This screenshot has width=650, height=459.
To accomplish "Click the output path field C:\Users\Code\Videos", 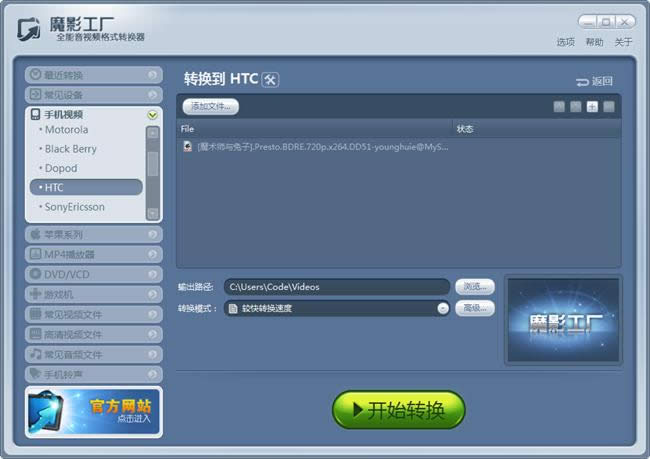I will tap(337, 287).
